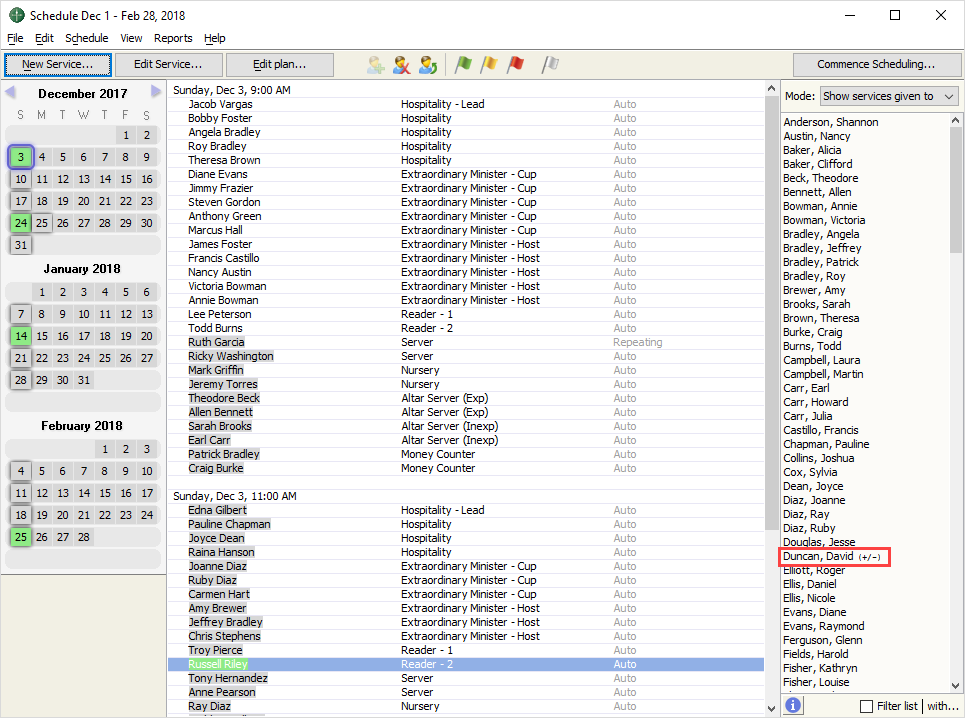The image size is (965, 718).
Task: Open the Reports menu
Action: pyautogui.click(x=173, y=38)
